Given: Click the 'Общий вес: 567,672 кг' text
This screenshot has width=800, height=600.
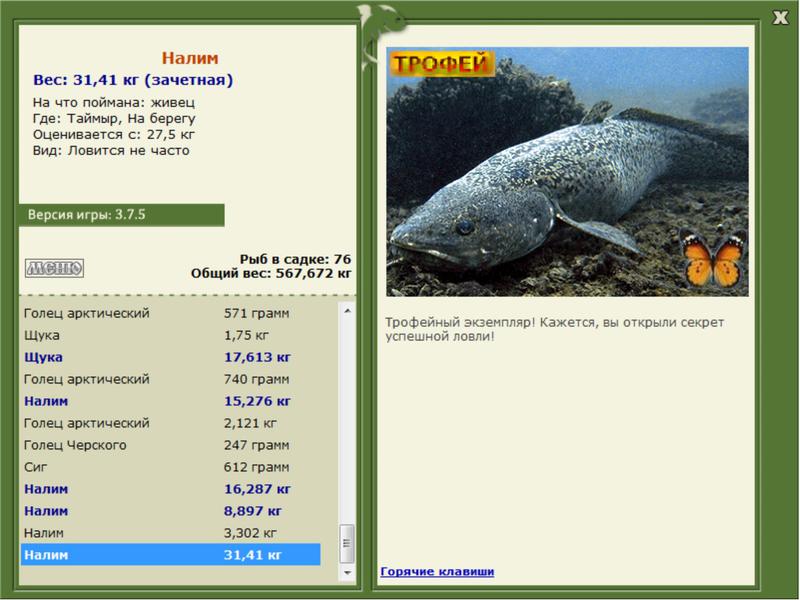Looking at the screenshot, I should coord(271,273).
